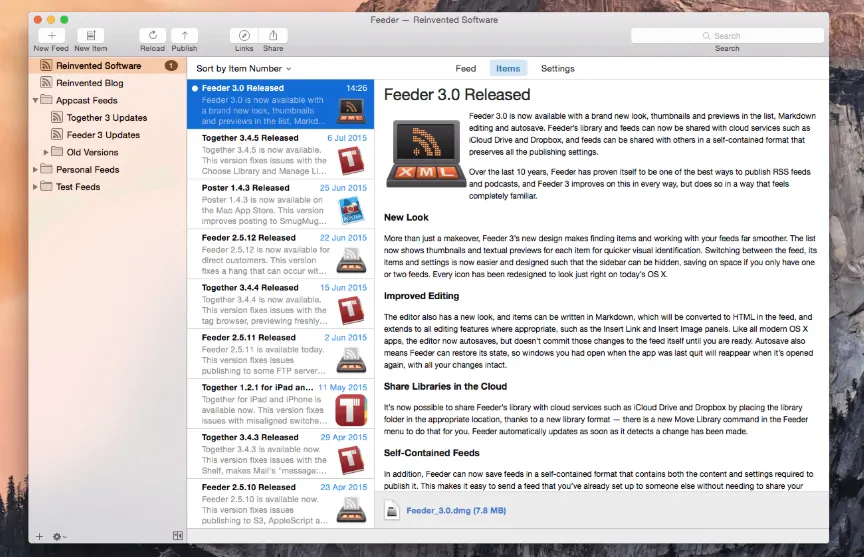Select the Together 3.4.3 Released item
This screenshot has width=864, height=557.
(280, 454)
